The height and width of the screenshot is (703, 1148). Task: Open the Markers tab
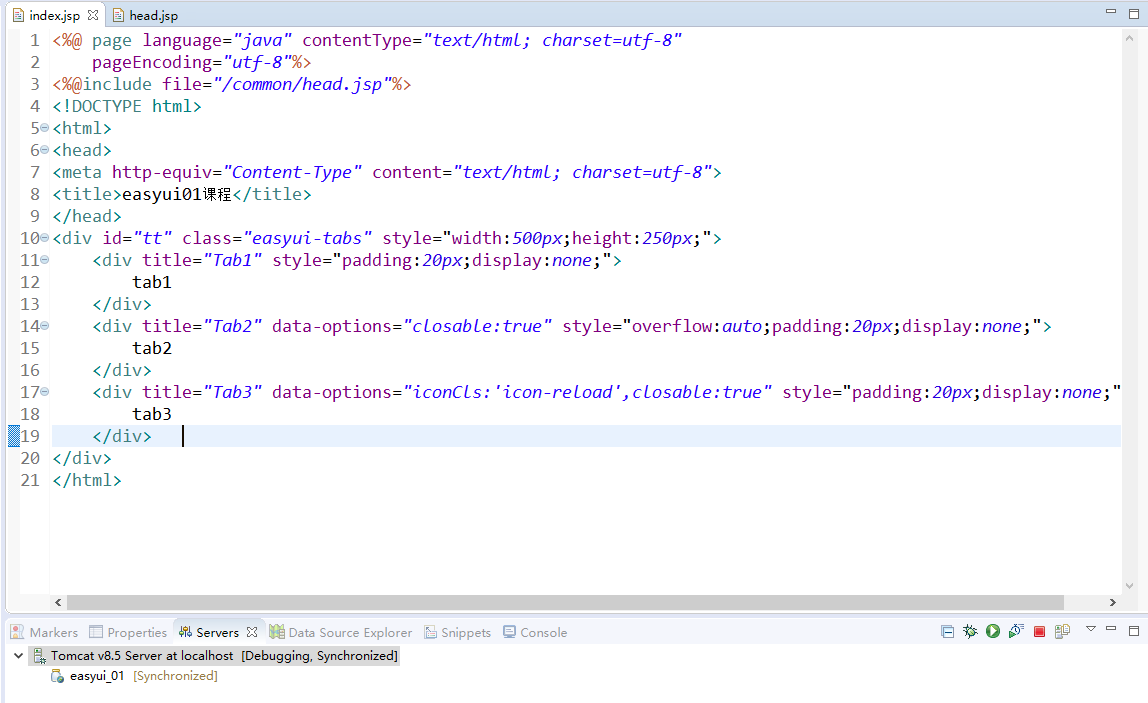45,632
